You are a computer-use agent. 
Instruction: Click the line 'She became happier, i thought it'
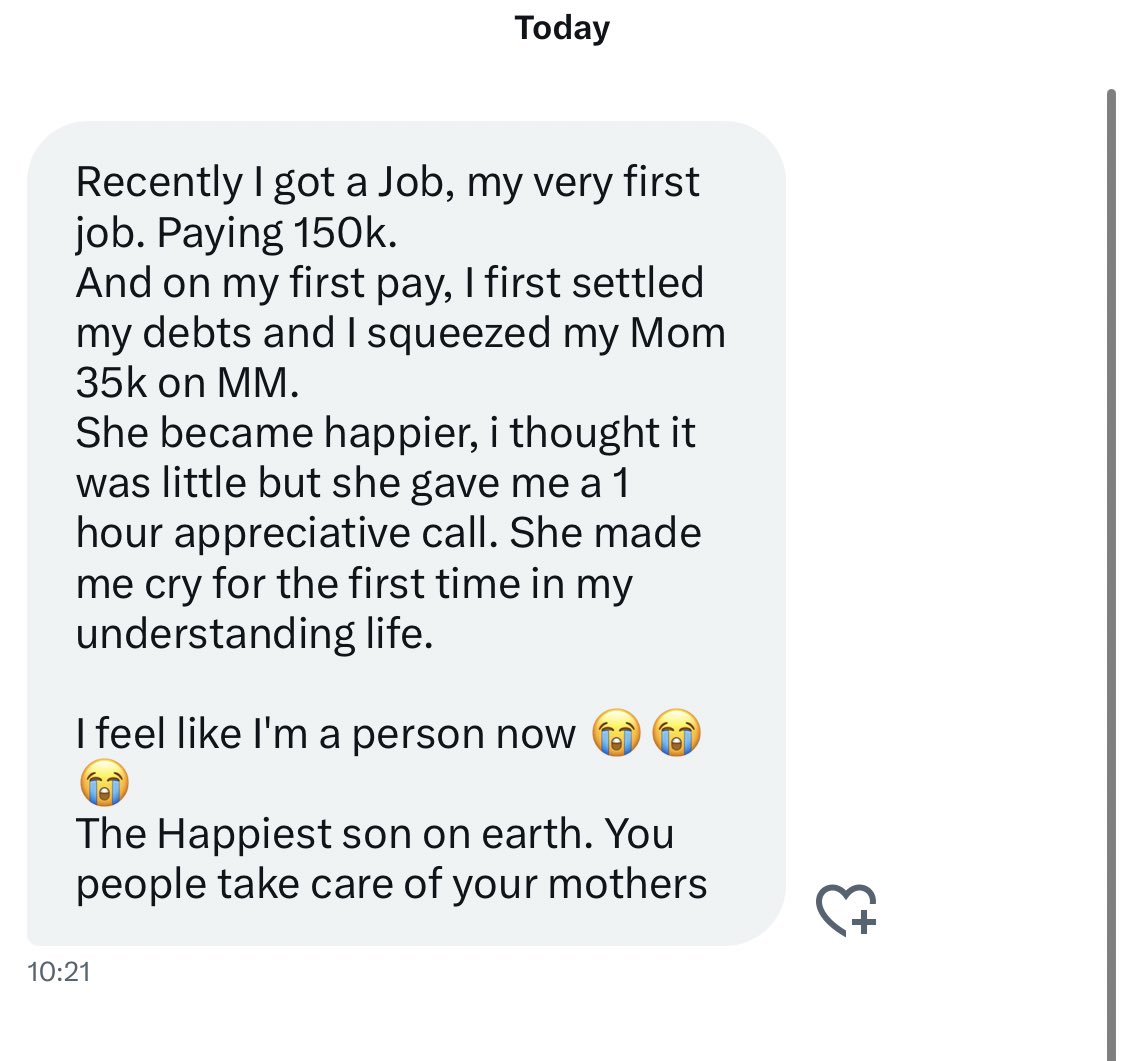(x=386, y=433)
